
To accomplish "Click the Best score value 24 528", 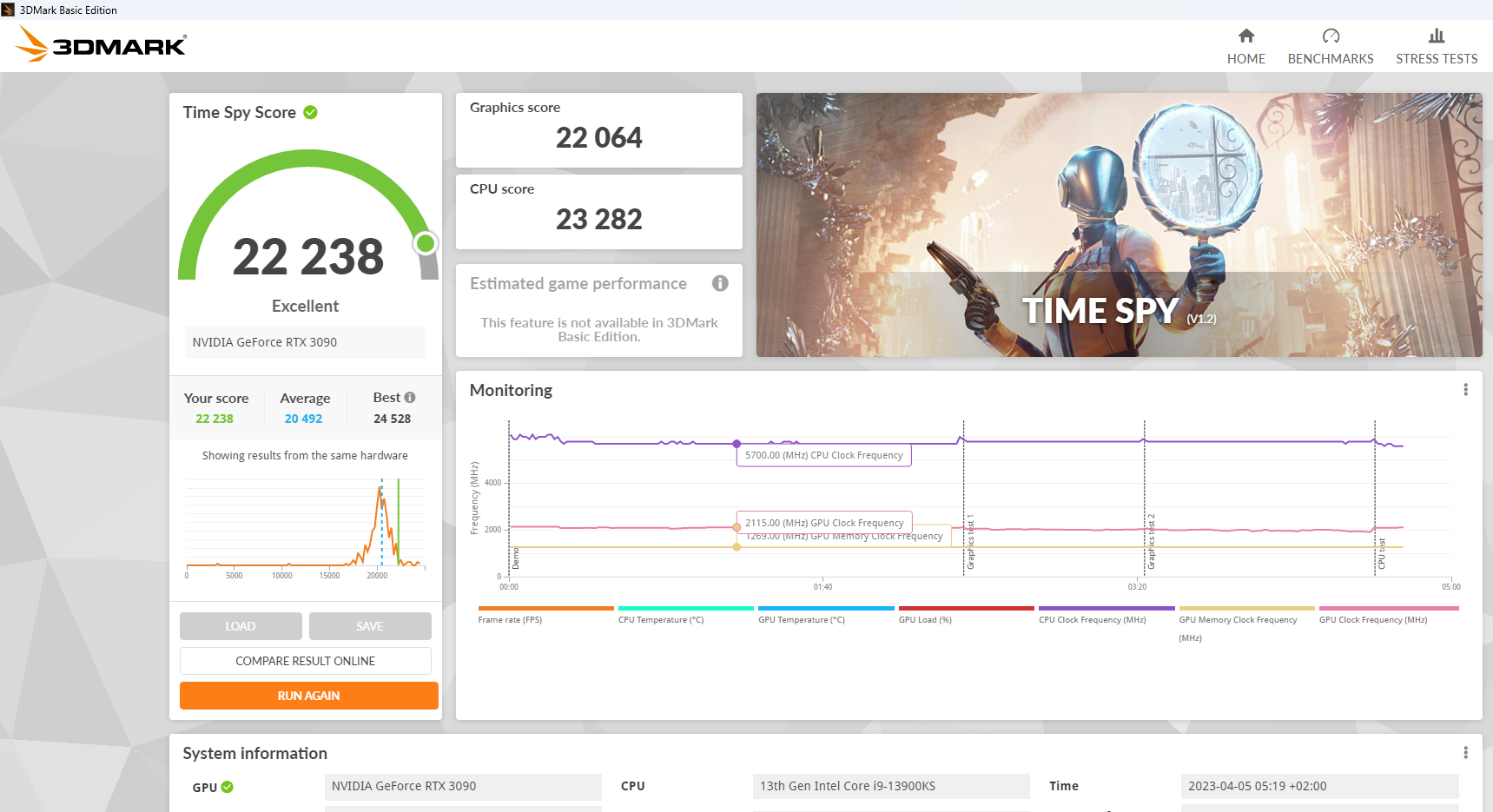I will point(393,419).
